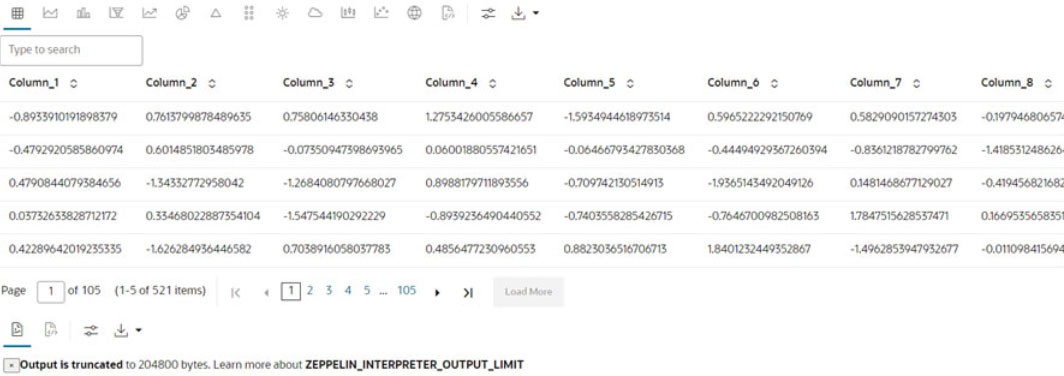Image resolution: width=1064 pixels, height=376 pixels.
Task: Go to previous page arrow
Action: pos(267,293)
